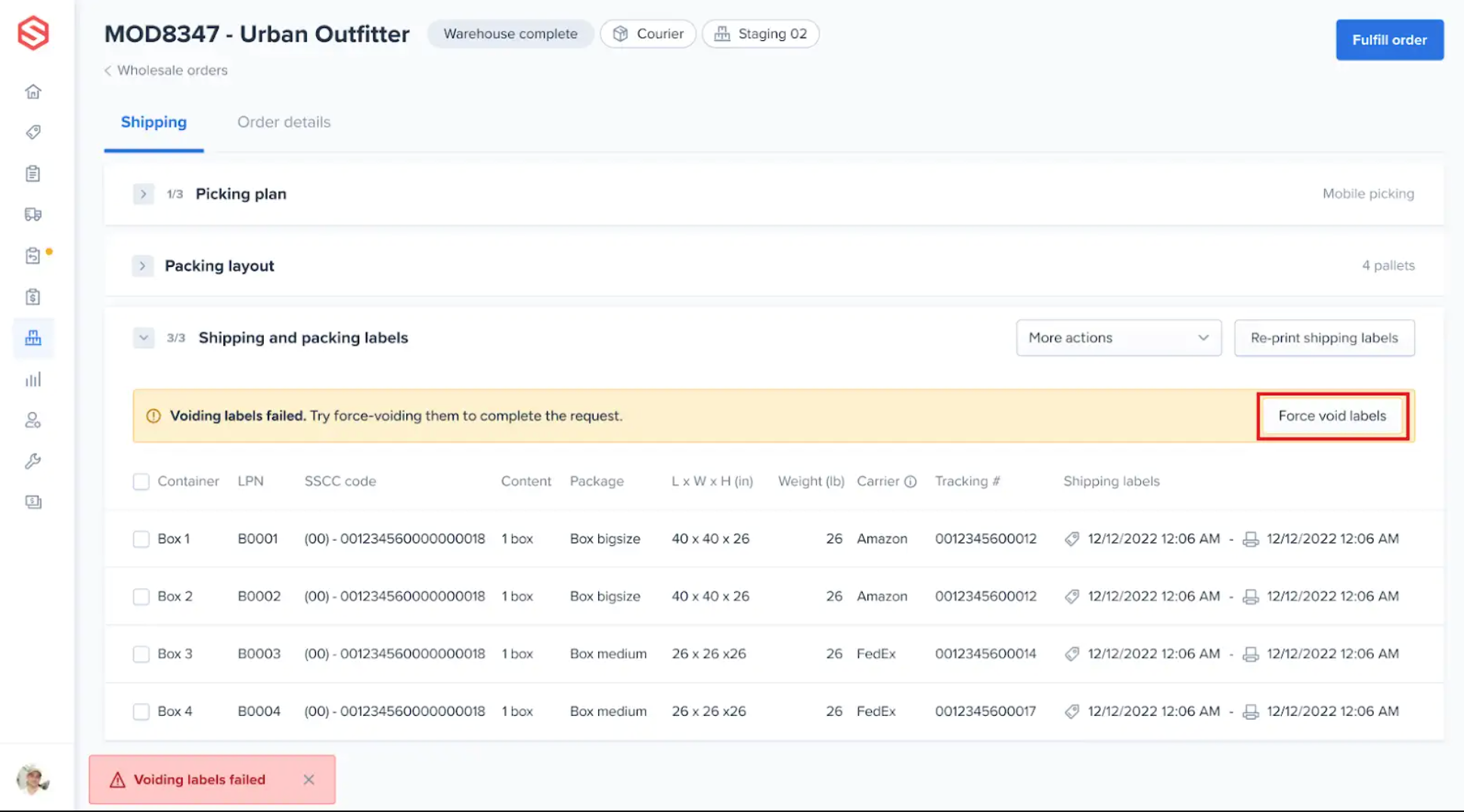Image resolution: width=1464 pixels, height=812 pixels.
Task: Click the Force void labels button
Action: point(1332,416)
